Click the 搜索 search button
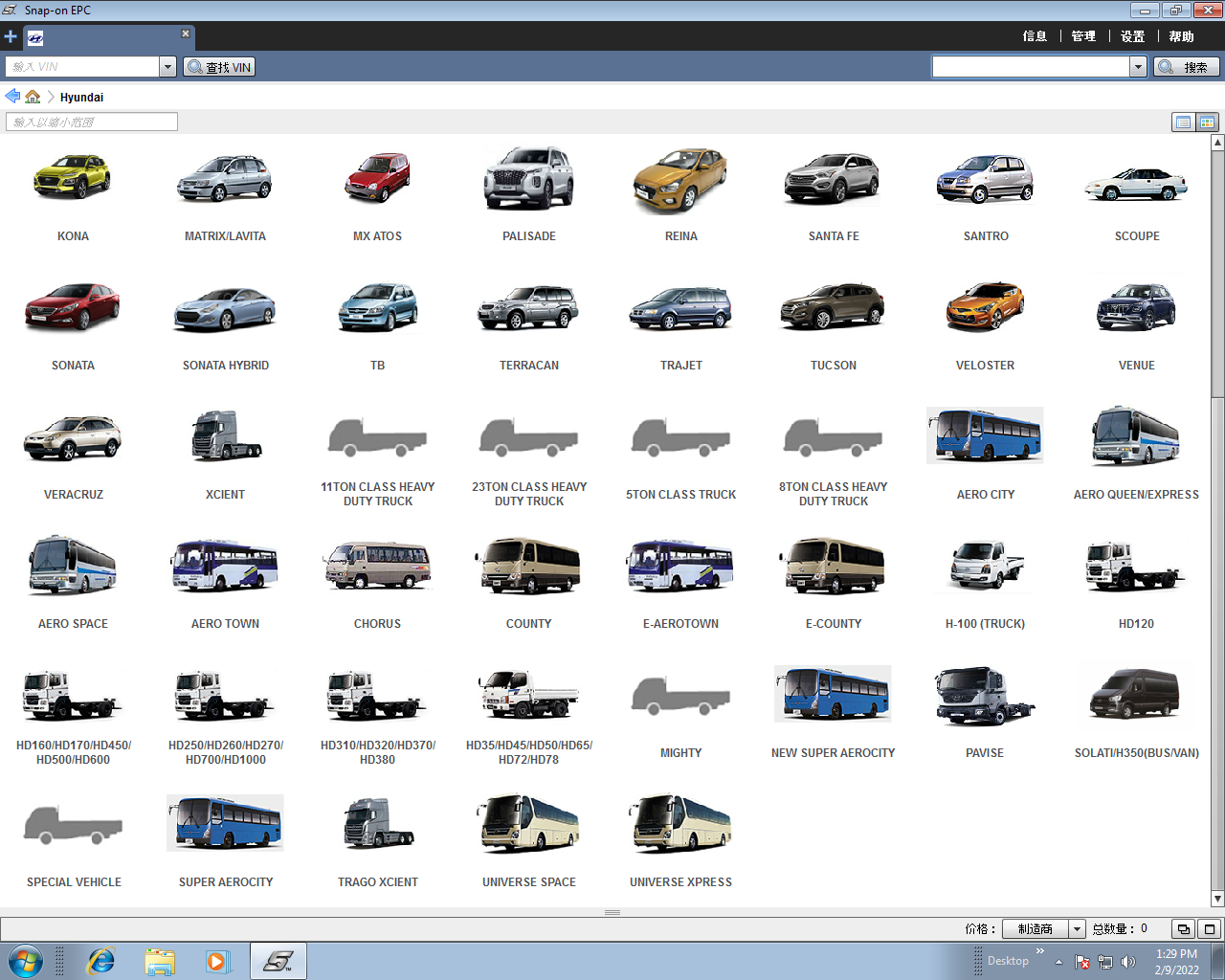The height and width of the screenshot is (980, 1225). click(x=1187, y=67)
